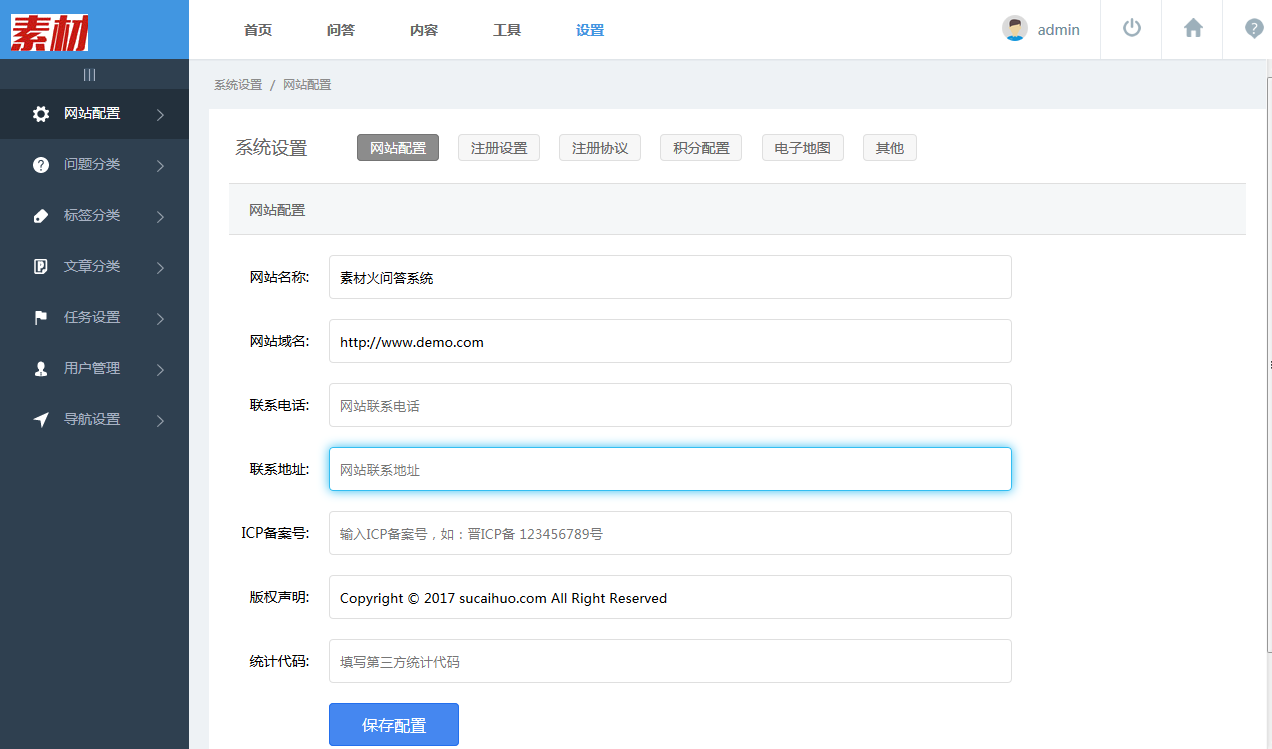Viewport: 1272px width, 749px height.
Task: Open the 设置 top menu
Action: coord(590,30)
